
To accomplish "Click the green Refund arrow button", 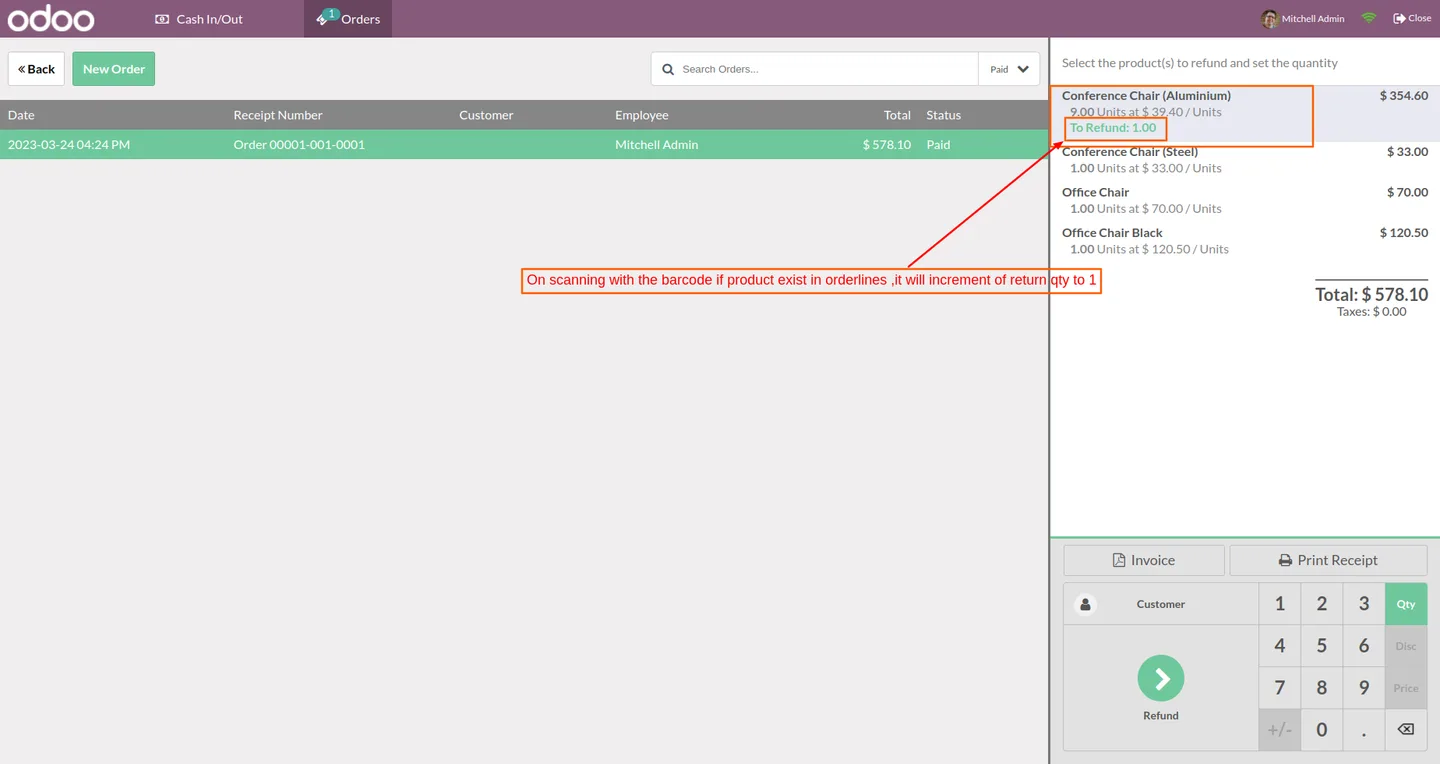I will click(x=1161, y=679).
